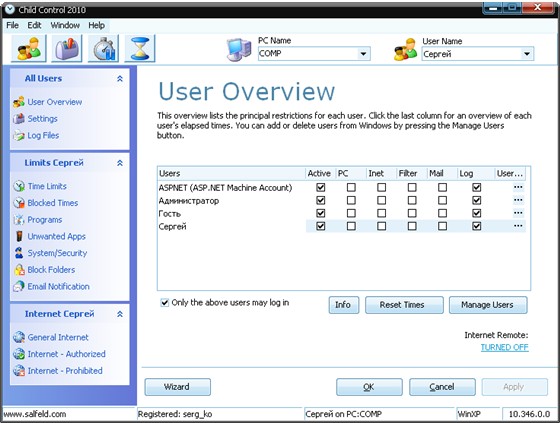This screenshot has width=560, height=423.
Task: Click the Child Control icon in the title bar
Action: [10, 9]
